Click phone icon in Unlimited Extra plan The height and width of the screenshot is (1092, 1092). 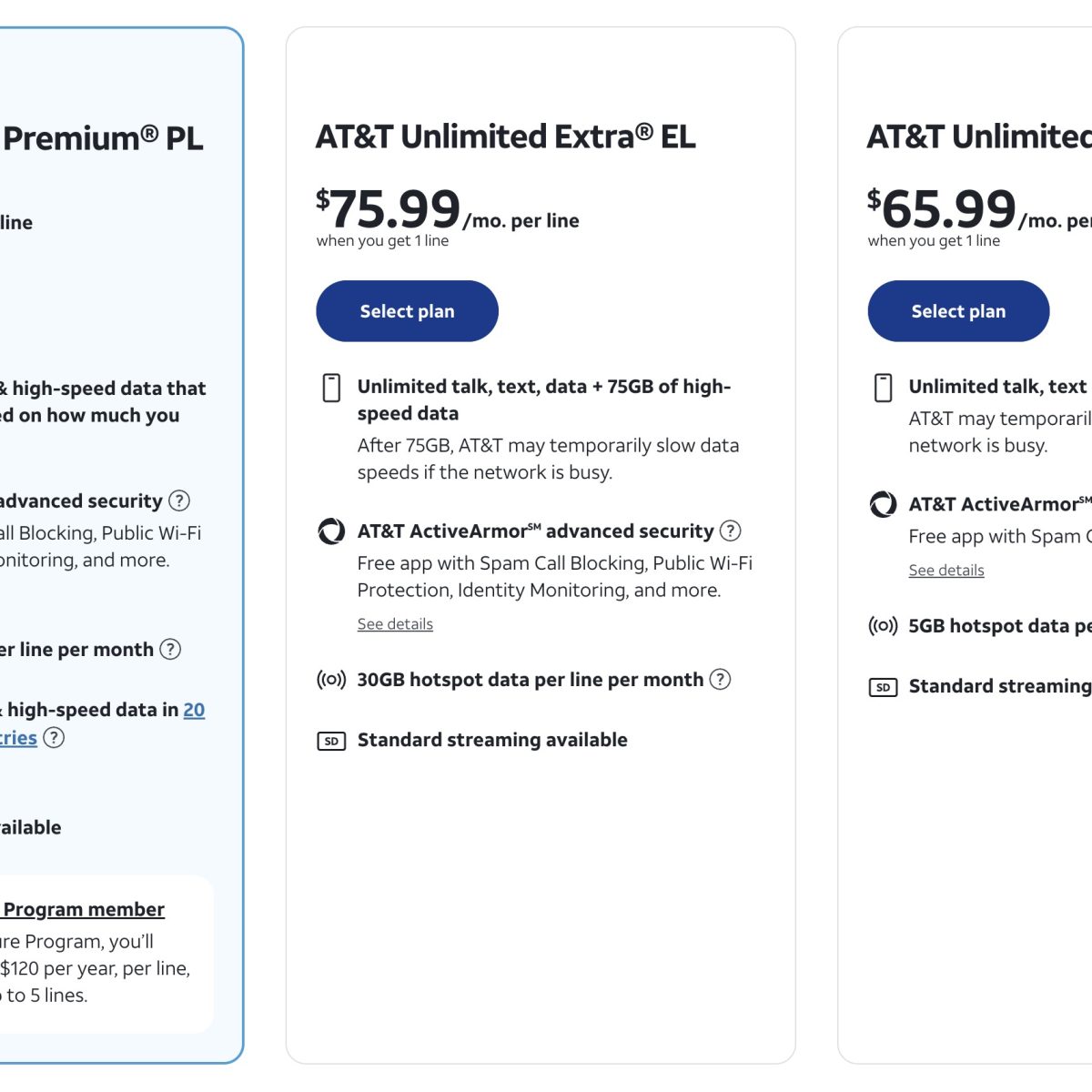tap(332, 388)
